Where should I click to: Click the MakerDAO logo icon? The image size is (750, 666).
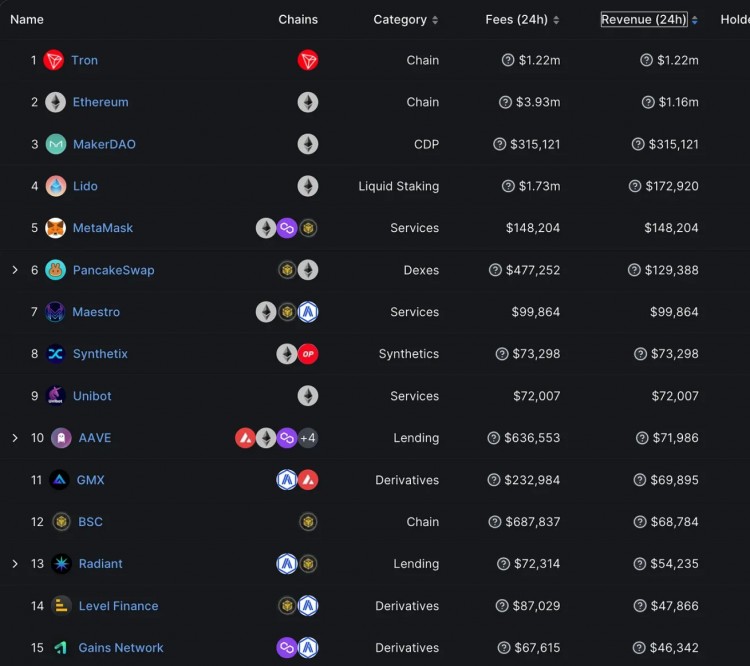tap(56, 144)
